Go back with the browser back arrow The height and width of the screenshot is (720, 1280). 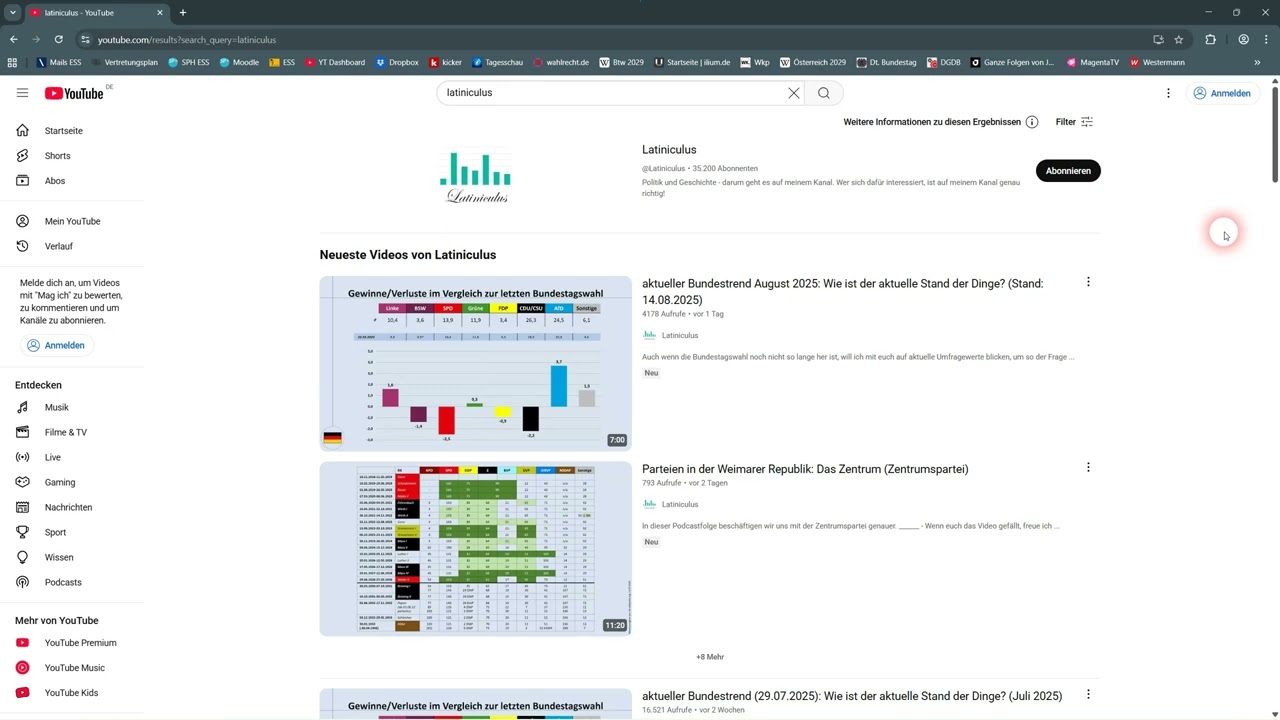[x=13, y=40]
